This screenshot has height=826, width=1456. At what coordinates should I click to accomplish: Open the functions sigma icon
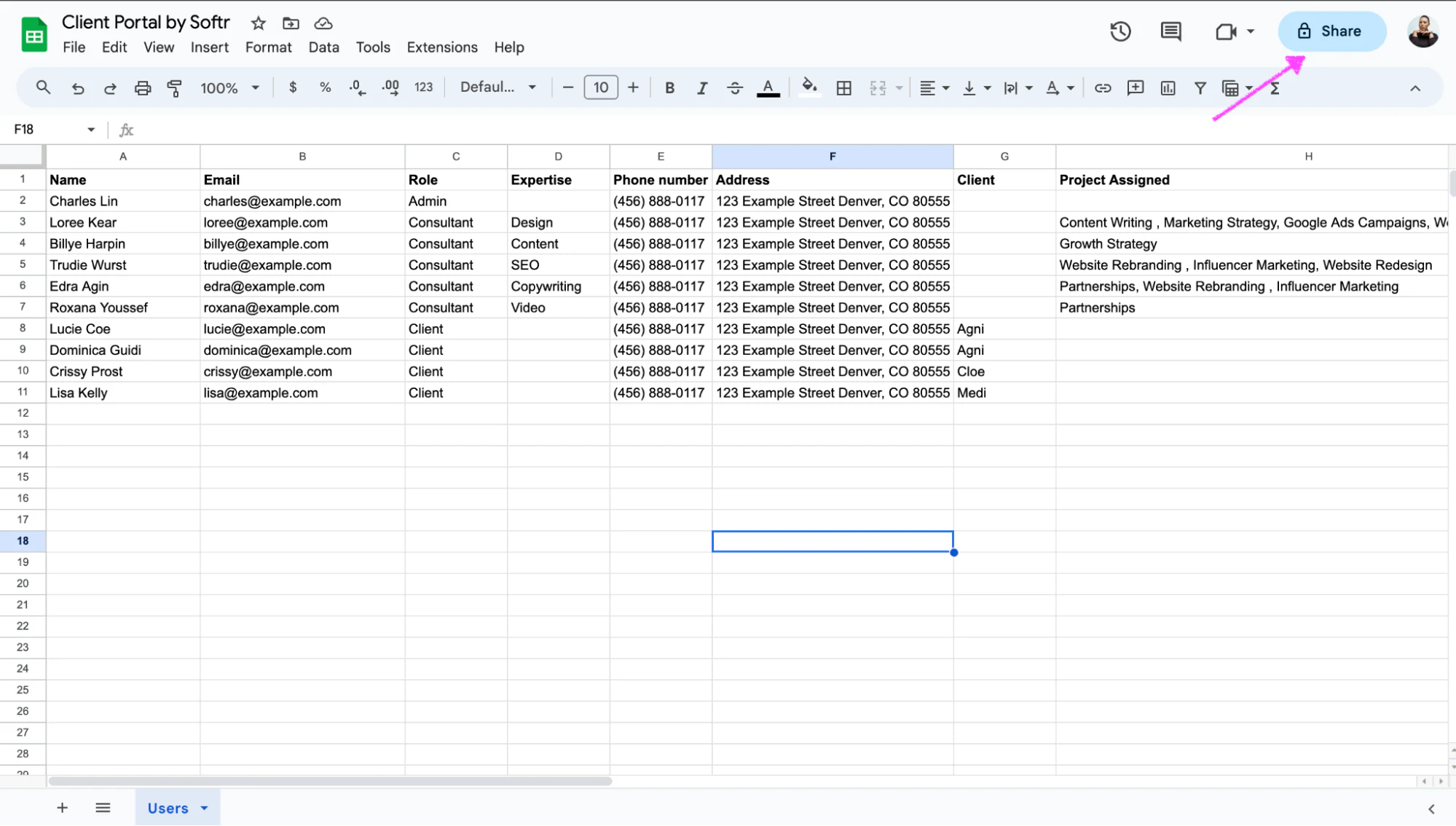[1275, 88]
